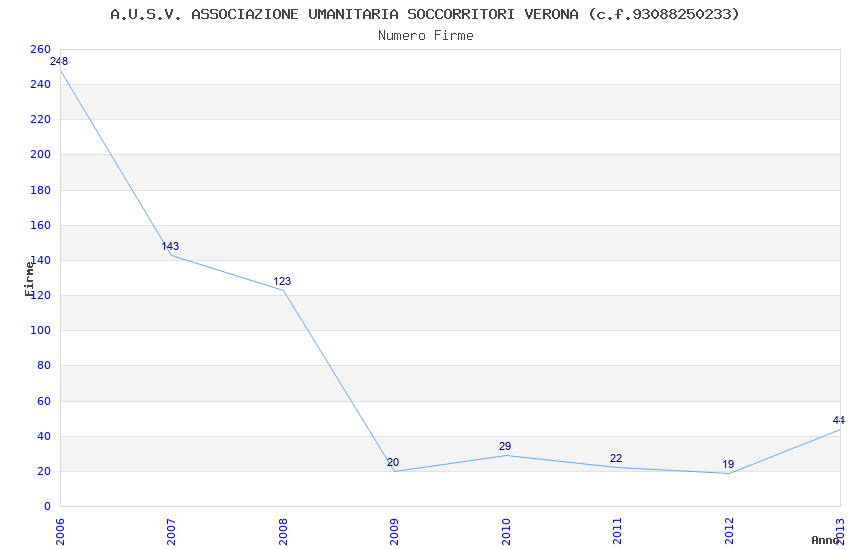Click the y-axis value 180

[41, 190]
